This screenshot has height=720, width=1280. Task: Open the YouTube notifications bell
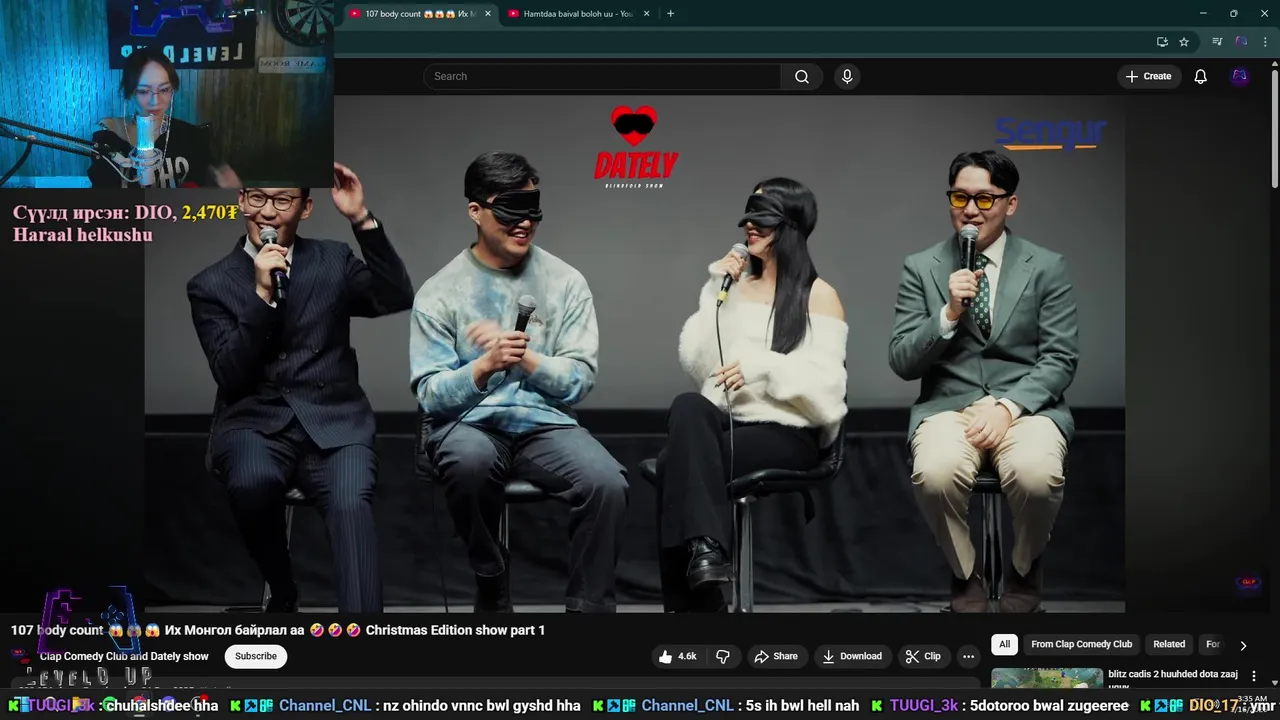coord(1201,77)
